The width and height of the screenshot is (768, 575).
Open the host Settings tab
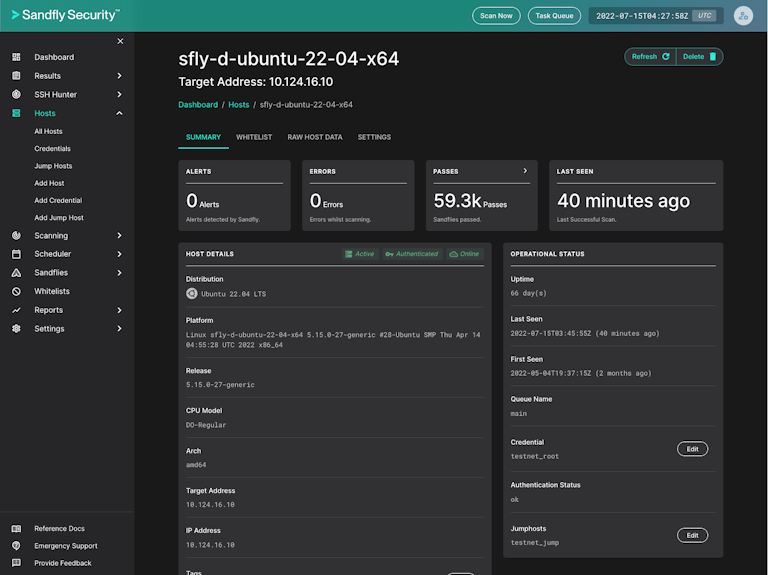[x=374, y=137]
